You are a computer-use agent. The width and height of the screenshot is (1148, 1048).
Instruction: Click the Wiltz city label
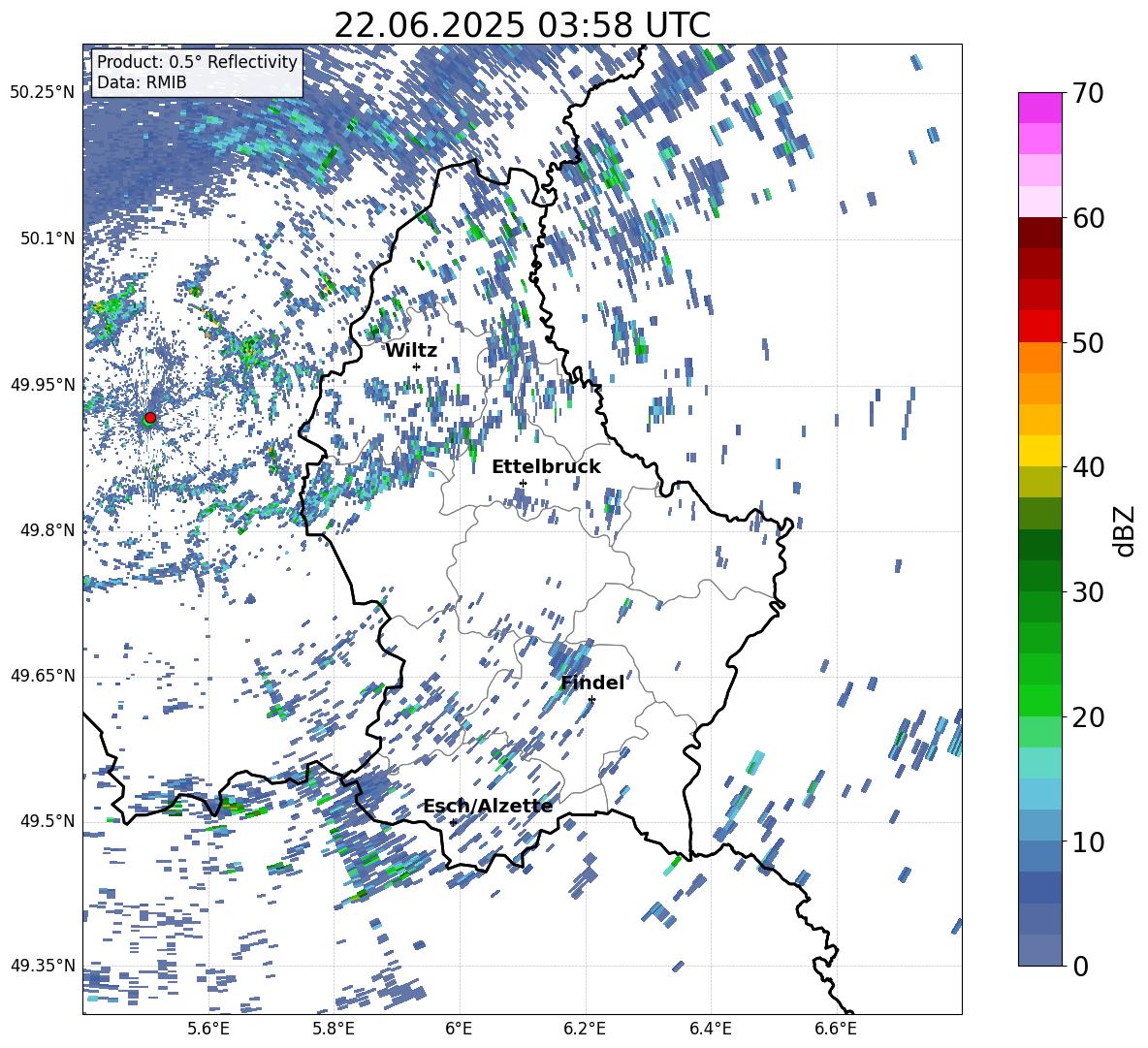411,351
